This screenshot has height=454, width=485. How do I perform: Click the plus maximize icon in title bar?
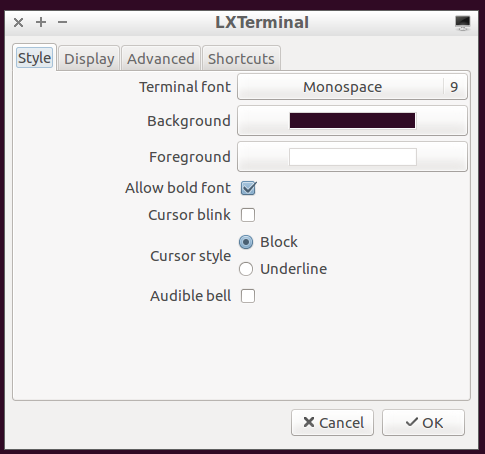coord(41,22)
